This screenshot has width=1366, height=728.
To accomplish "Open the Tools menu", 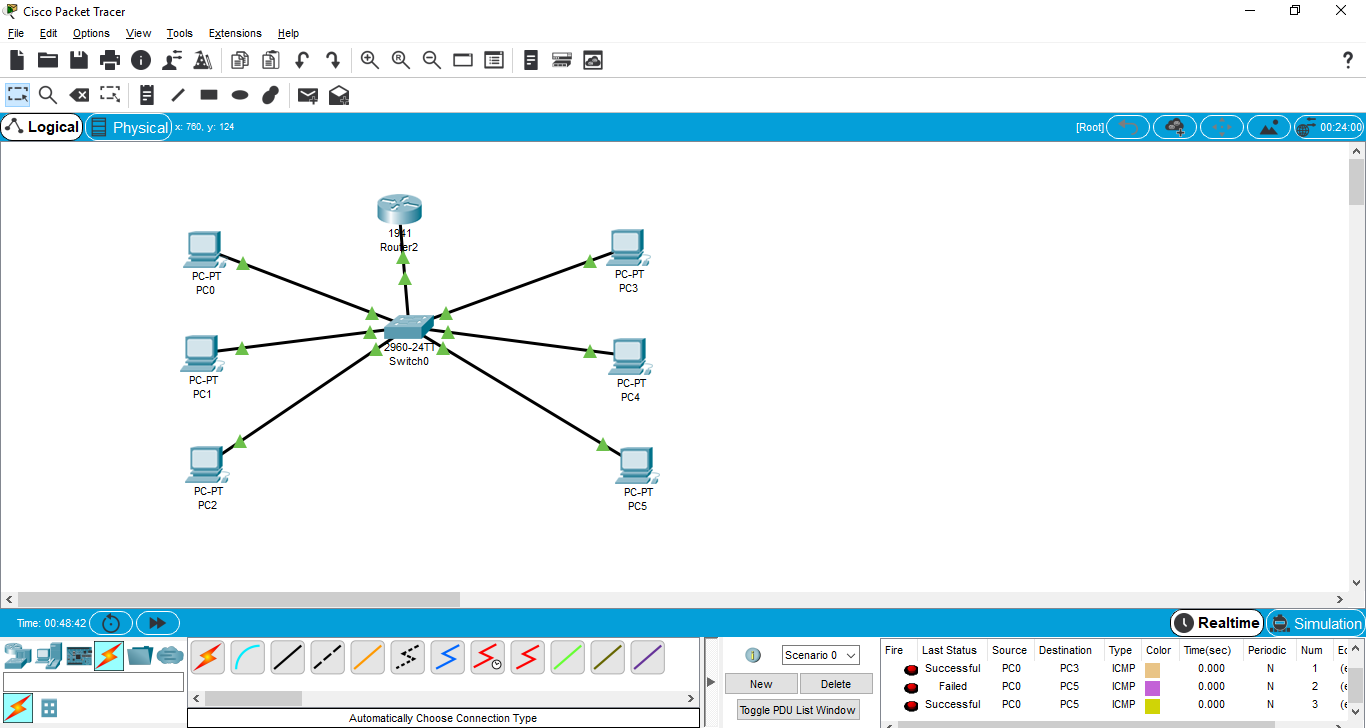I will click(180, 33).
